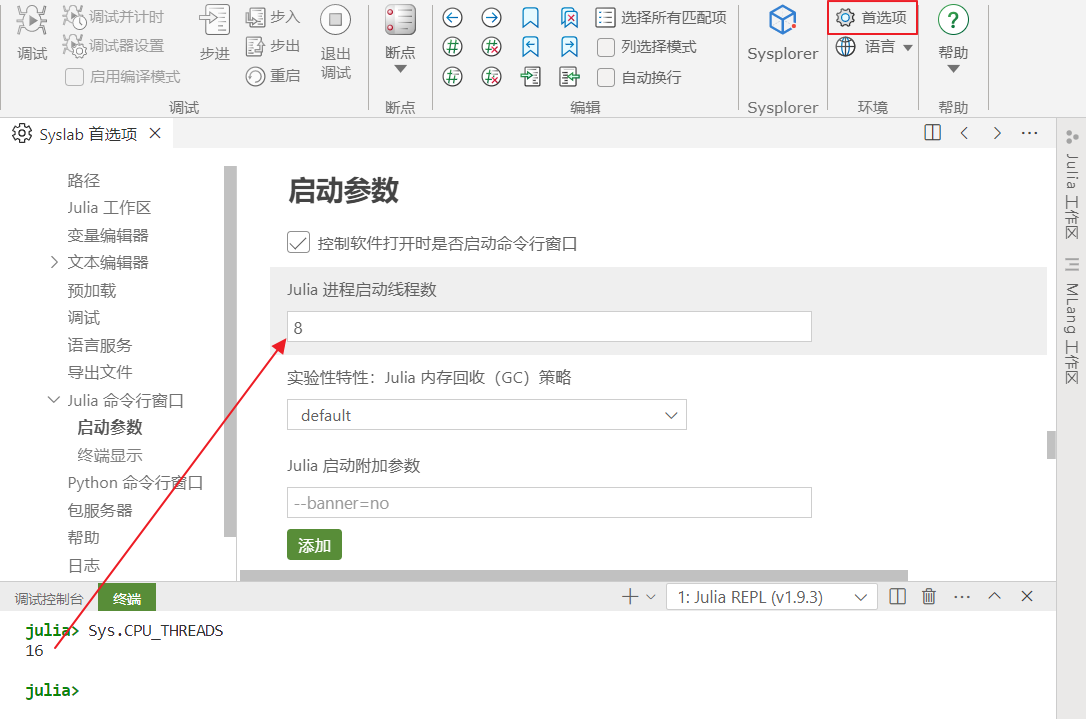Uncheck launch command window on startup checkbox

298,242
